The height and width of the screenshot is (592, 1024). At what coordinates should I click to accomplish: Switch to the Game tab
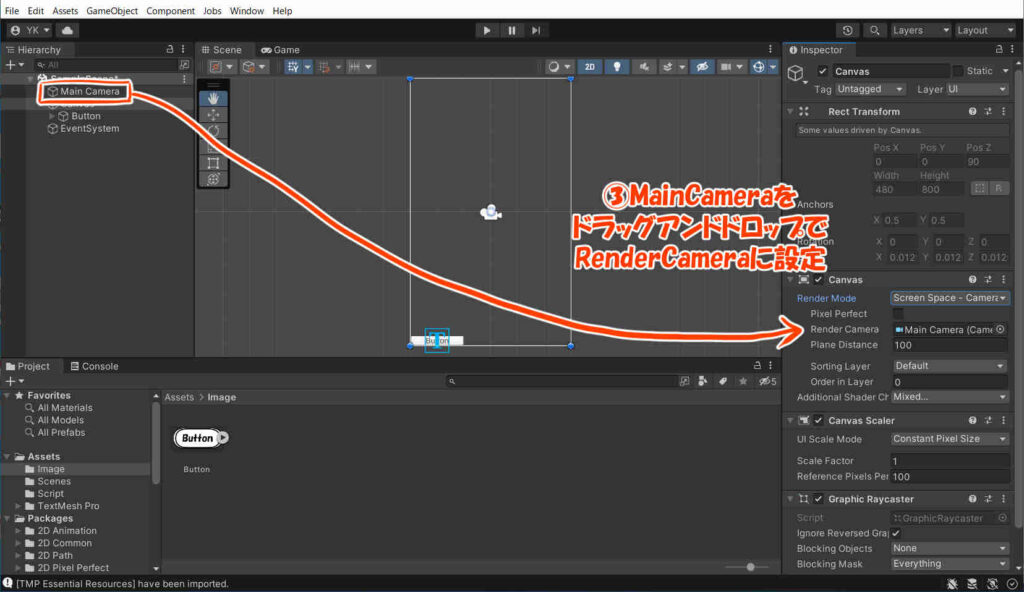pos(280,50)
